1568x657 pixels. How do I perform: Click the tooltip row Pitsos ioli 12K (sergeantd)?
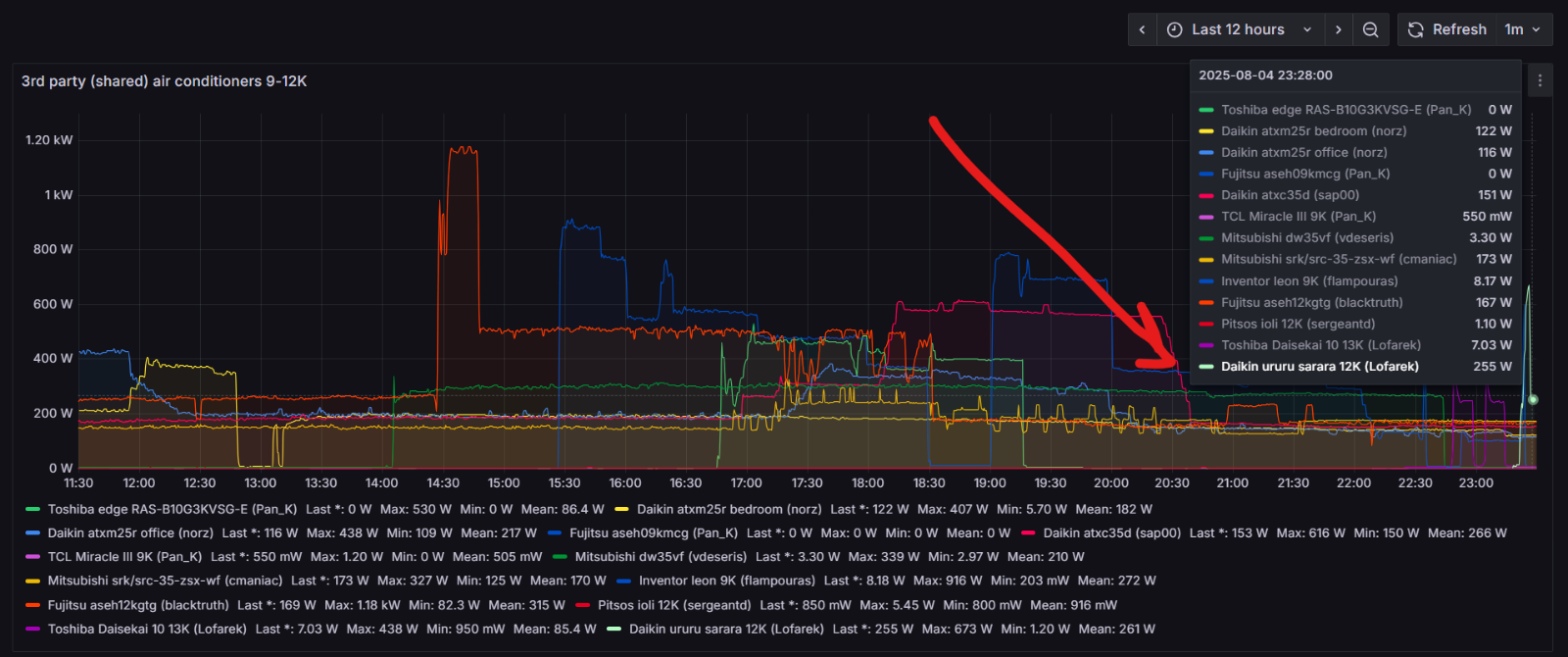[1355, 324]
